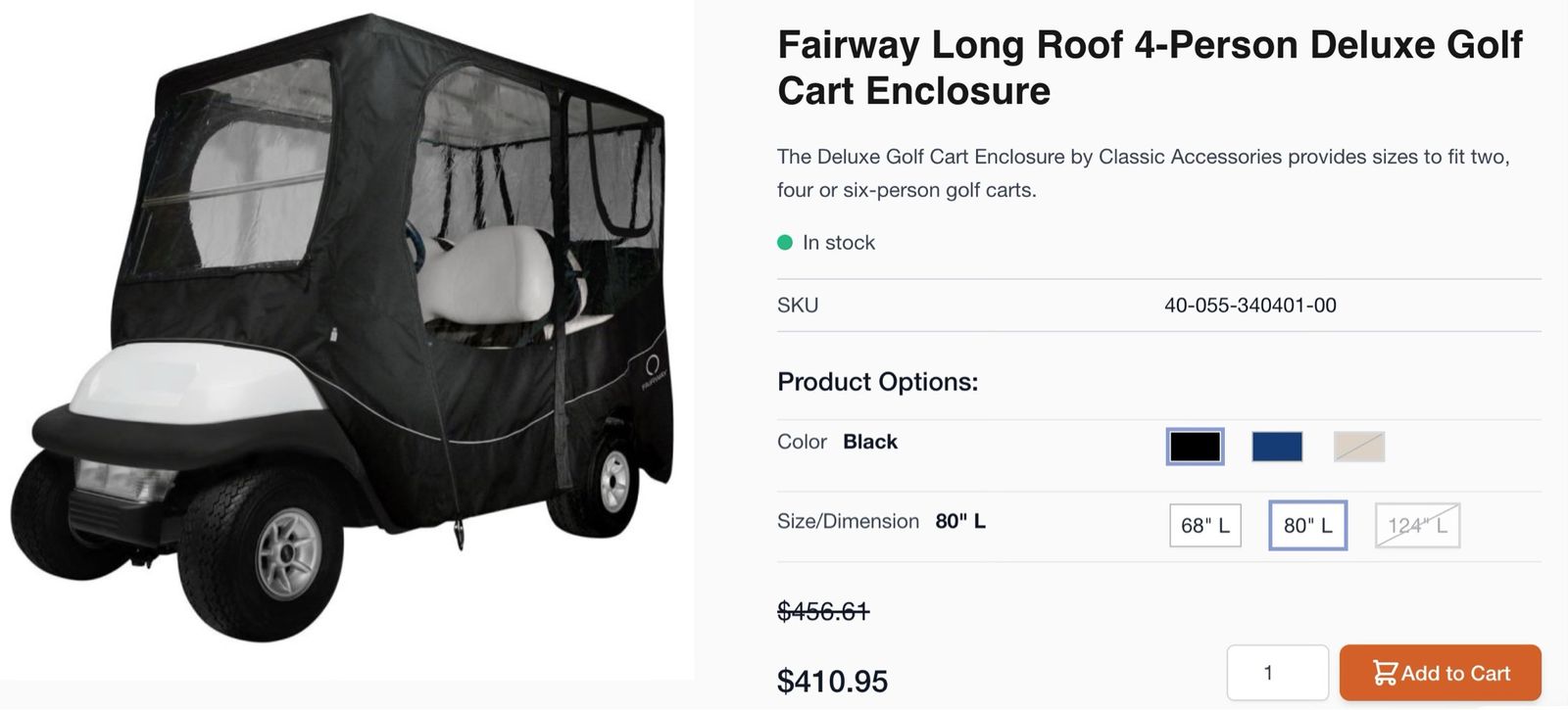1568x710 pixels.
Task: Click the strikethrough price $456.61
Action: point(823,611)
